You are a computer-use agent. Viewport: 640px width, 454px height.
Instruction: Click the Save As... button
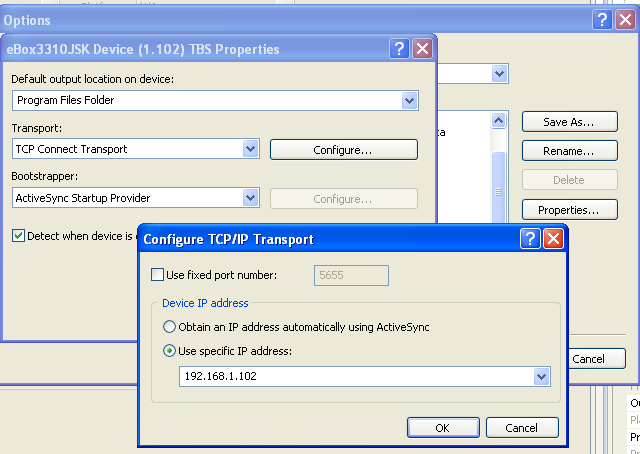pyautogui.click(x=568, y=122)
